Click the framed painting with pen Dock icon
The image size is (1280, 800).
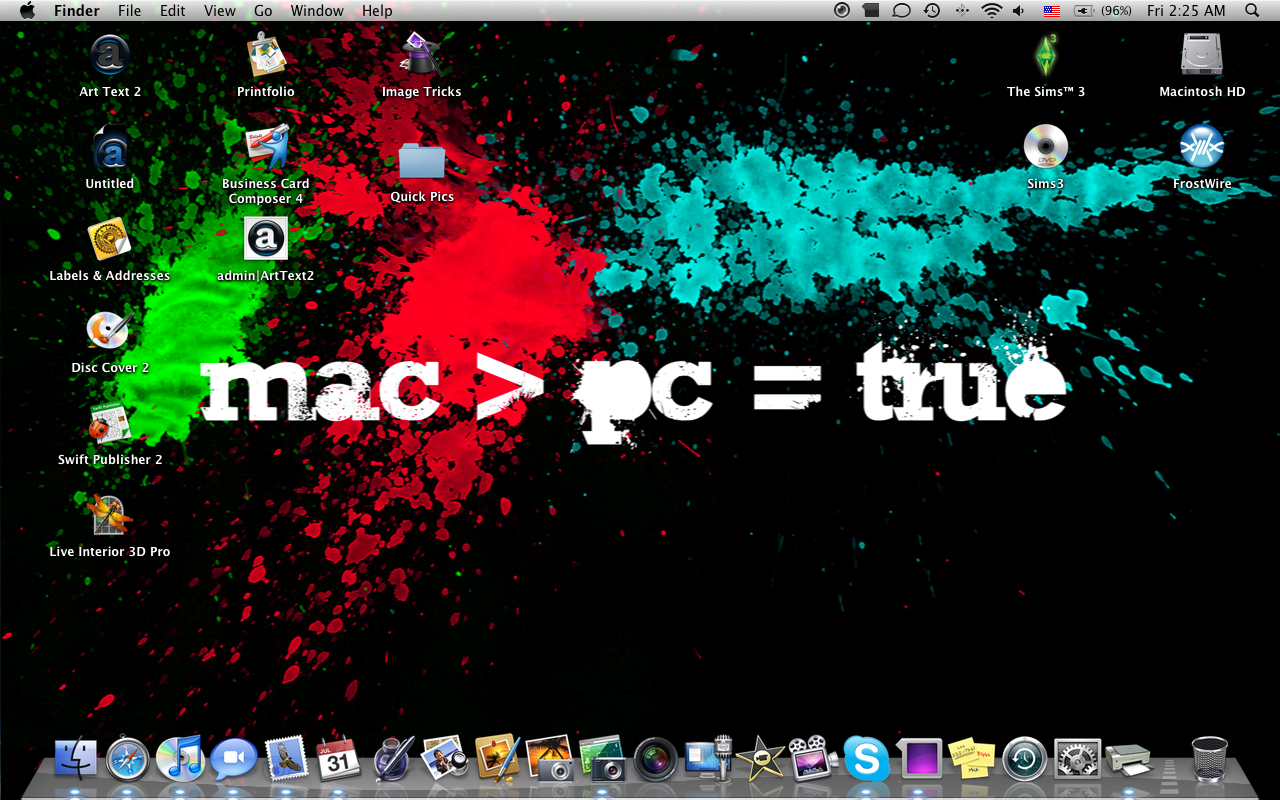[497, 758]
